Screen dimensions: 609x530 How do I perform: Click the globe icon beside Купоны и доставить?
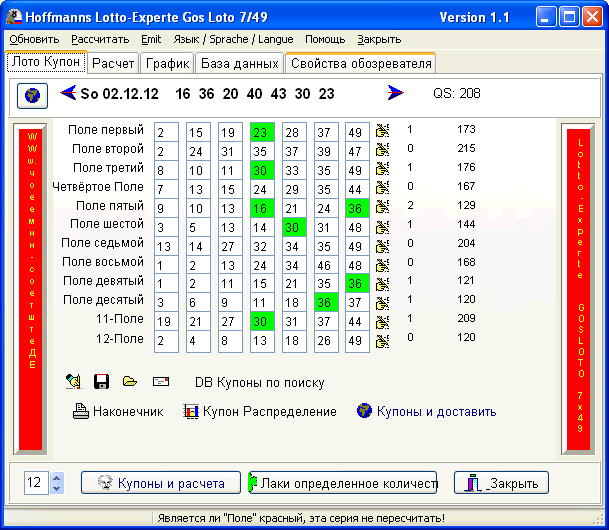point(364,411)
